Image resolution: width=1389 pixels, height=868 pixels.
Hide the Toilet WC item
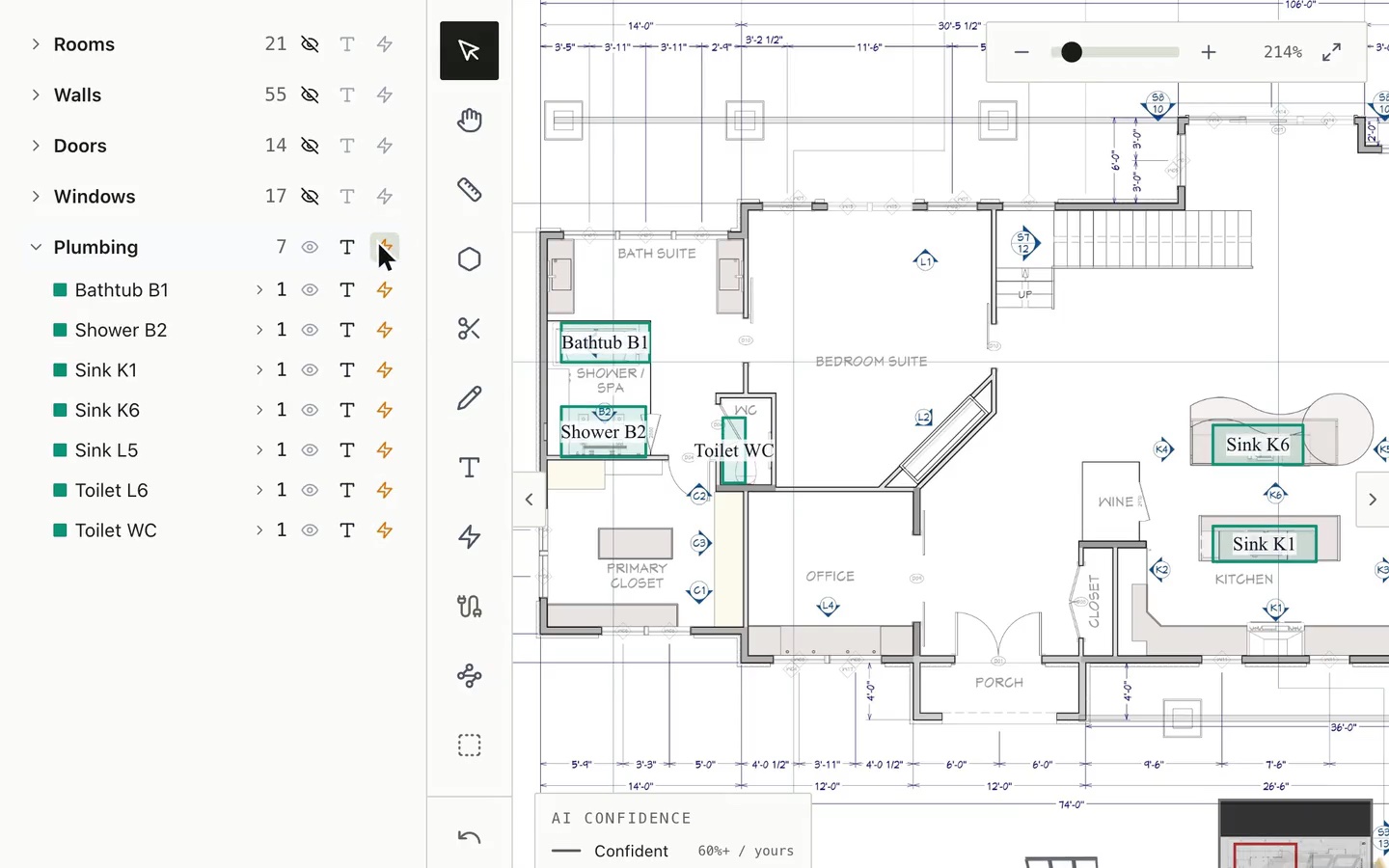(x=310, y=530)
